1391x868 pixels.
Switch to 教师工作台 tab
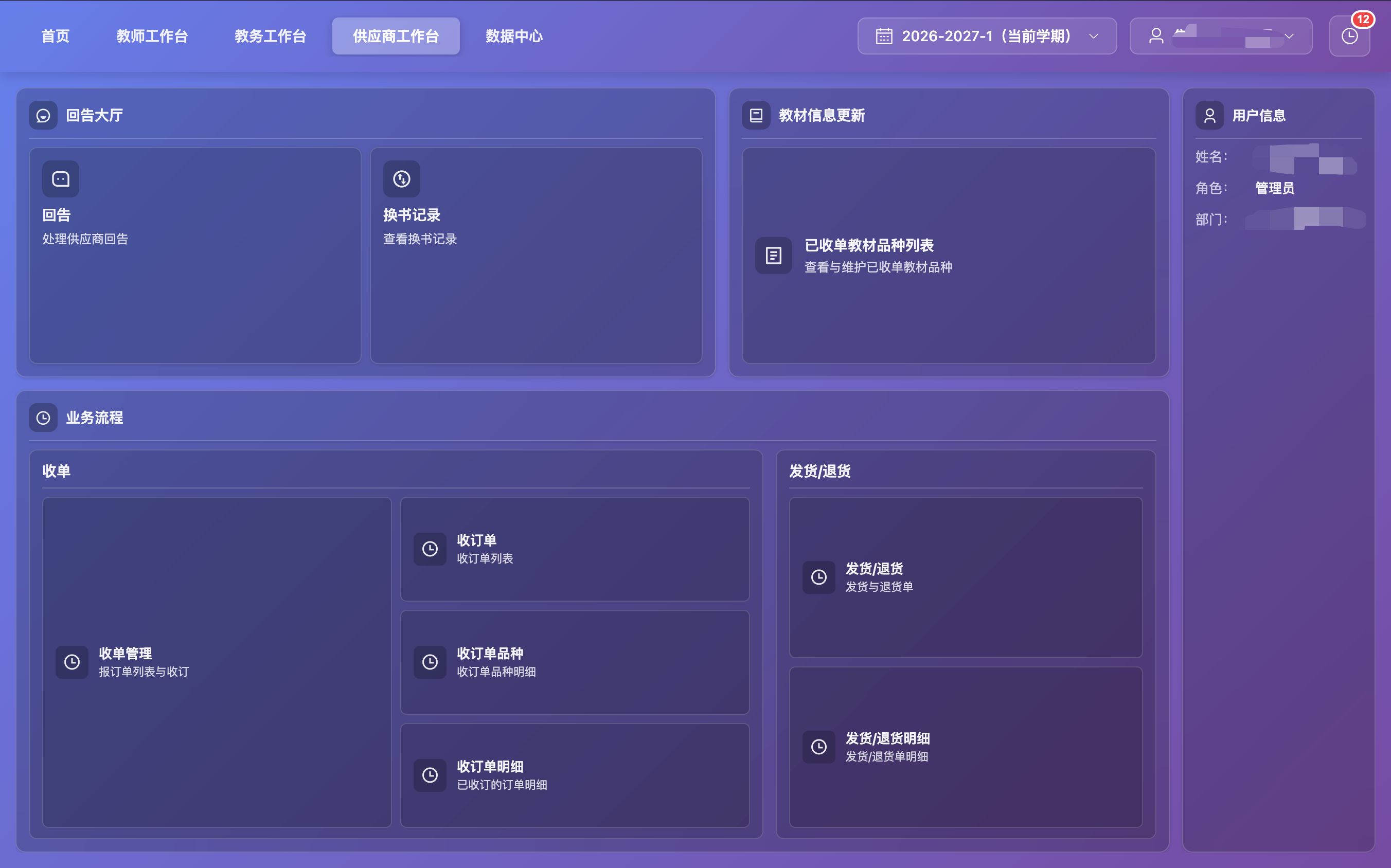pos(152,36)
